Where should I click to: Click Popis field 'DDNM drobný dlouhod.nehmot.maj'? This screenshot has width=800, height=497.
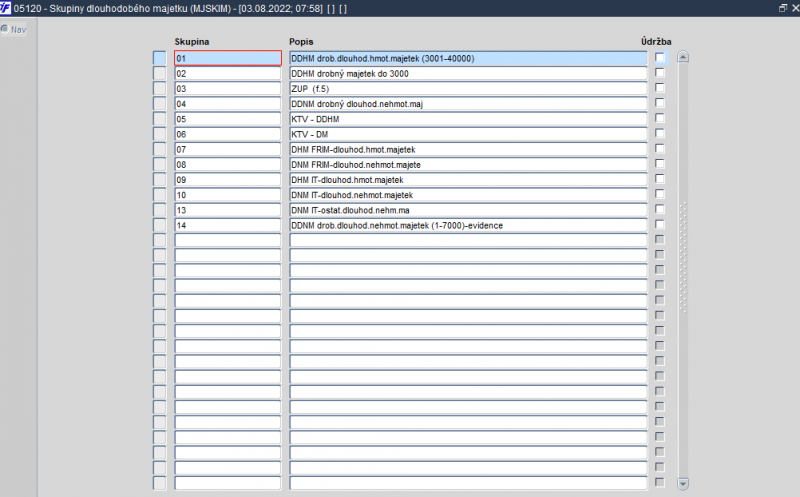468,104
